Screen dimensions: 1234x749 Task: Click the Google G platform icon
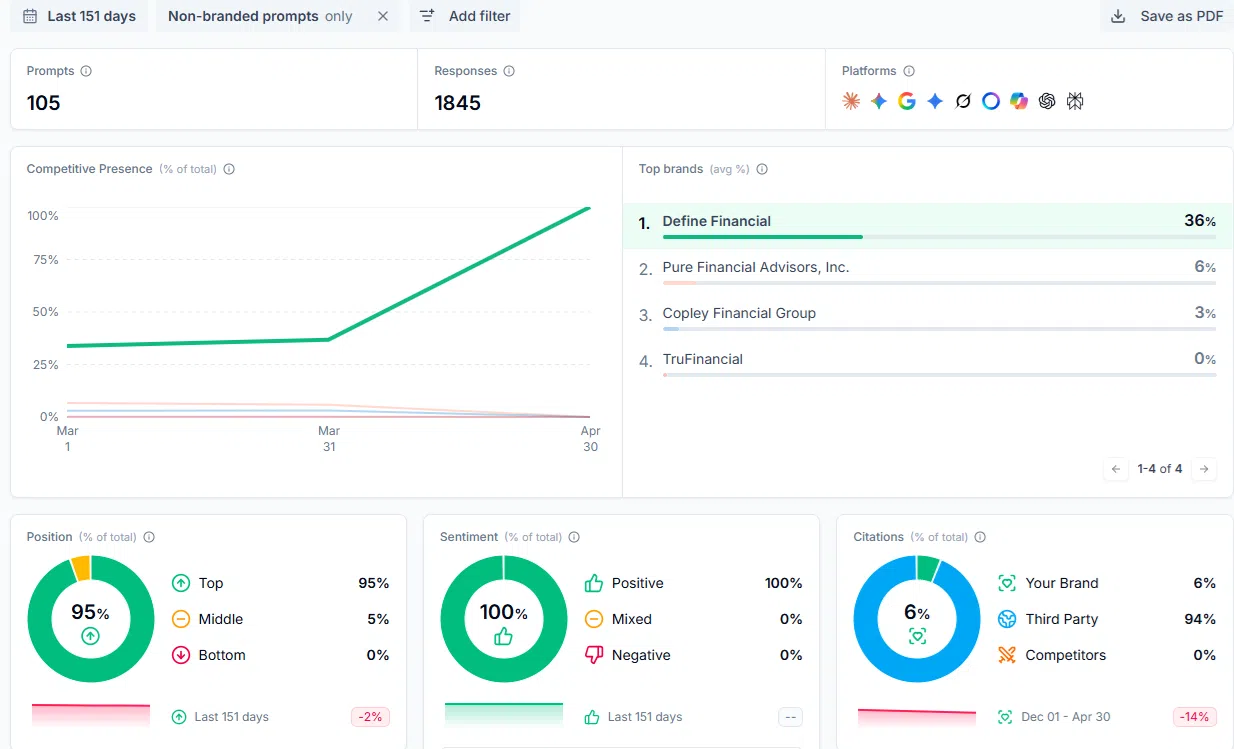(907, 101)
